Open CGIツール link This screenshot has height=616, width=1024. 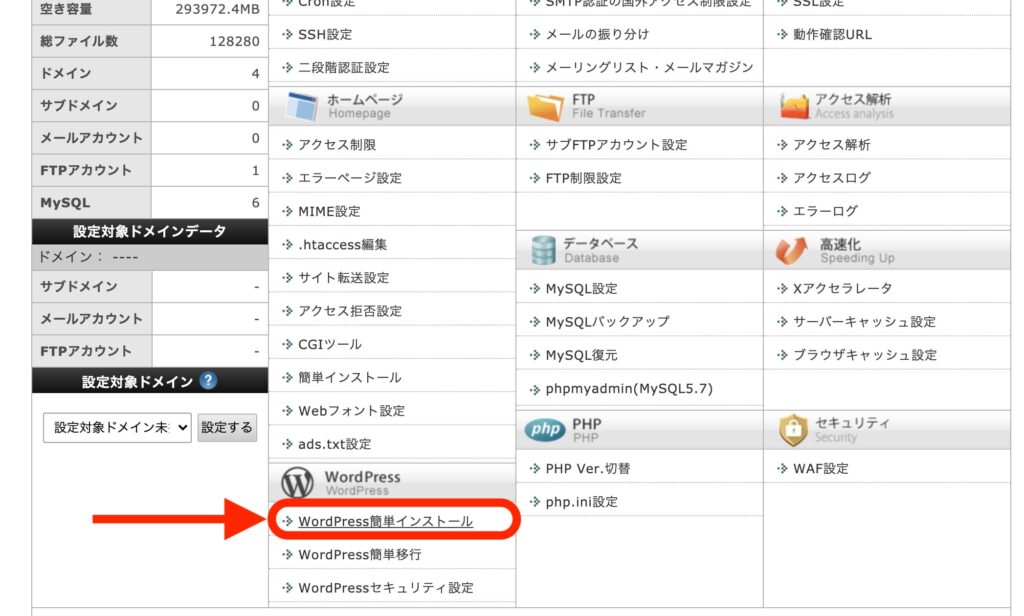click(x=330, y=344)
